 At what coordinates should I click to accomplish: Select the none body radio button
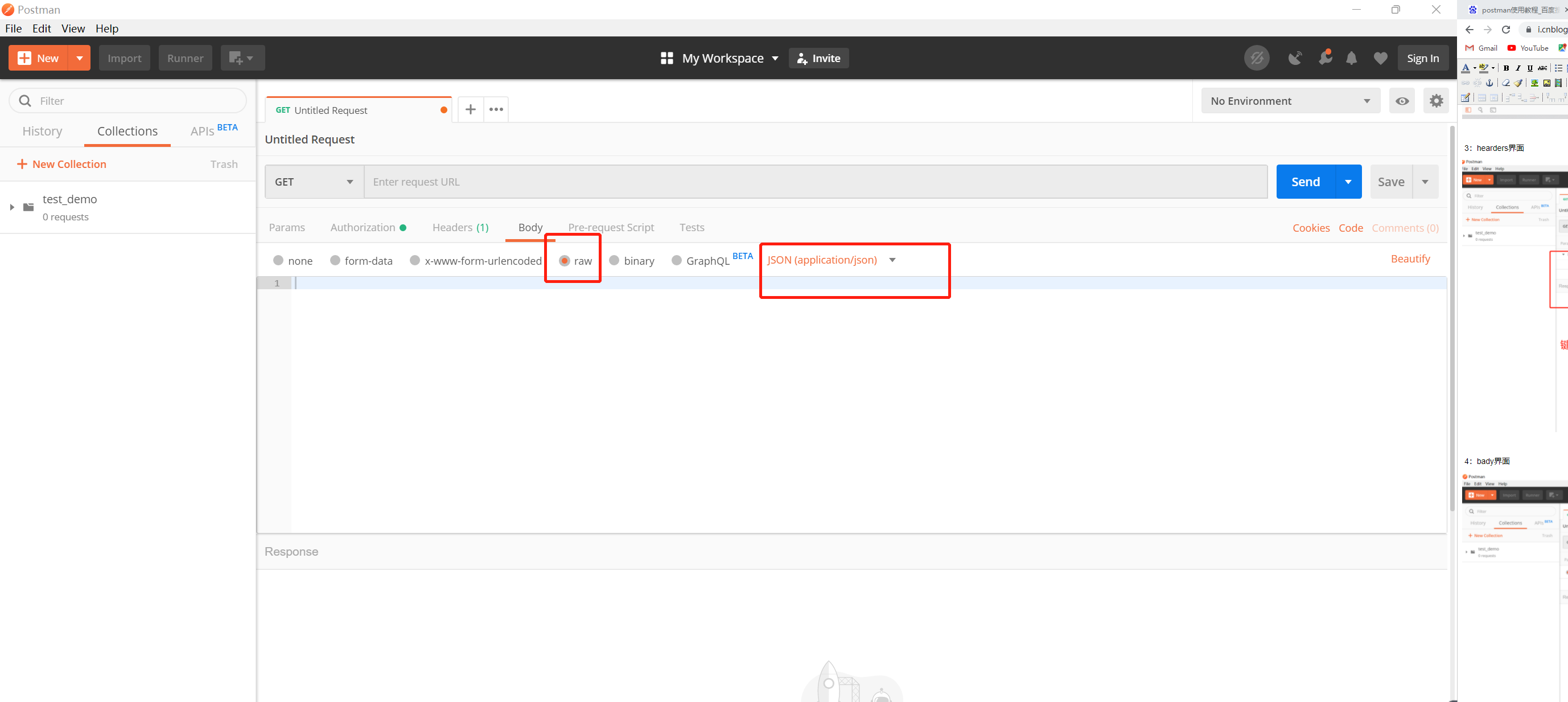click(278, 260)
